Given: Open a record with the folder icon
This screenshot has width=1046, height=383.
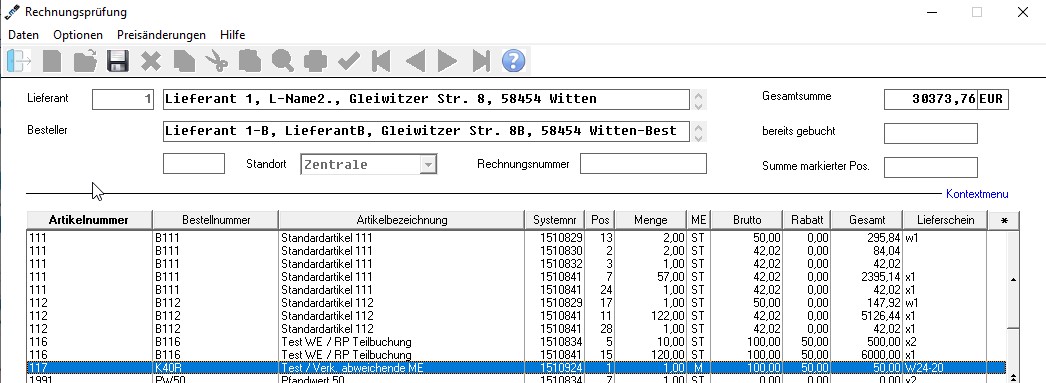Looking at the screenshot, I should coord(85,61).
